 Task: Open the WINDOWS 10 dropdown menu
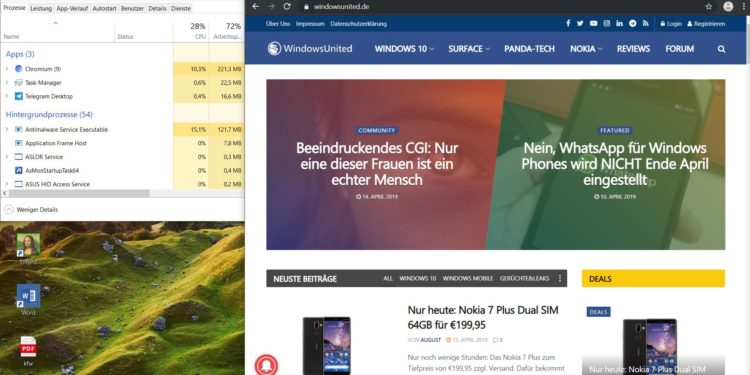pyautogui.click(x=404, y=49)
